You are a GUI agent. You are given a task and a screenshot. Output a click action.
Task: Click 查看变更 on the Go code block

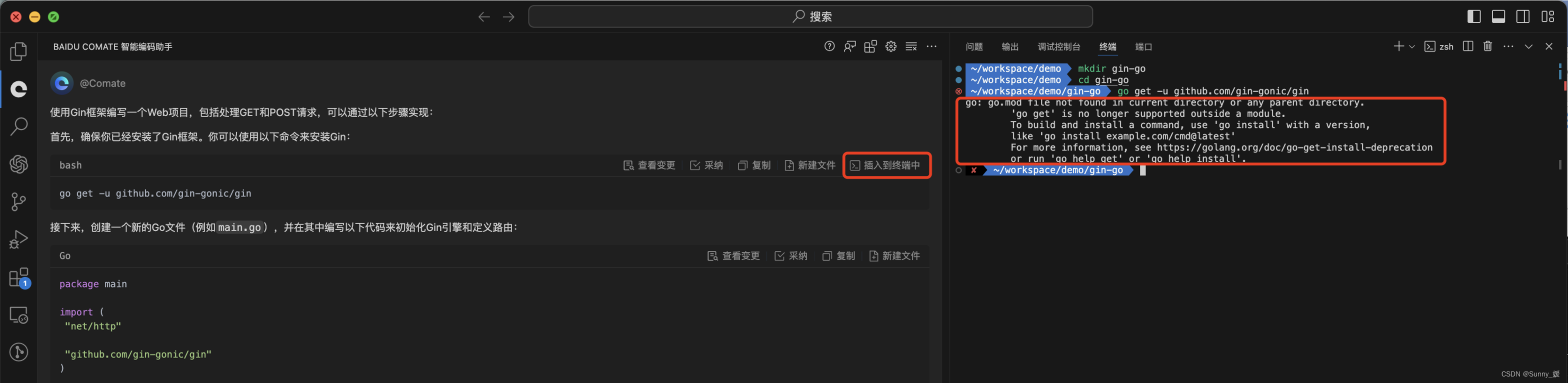[x=734, y=255]
